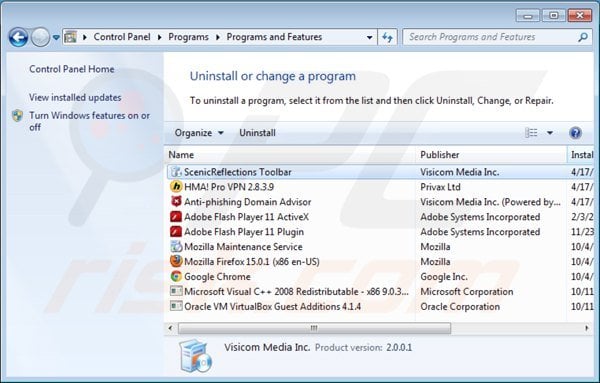Viewport: 600px width, 383px height.
Task: Click the Forward navigation arrow
Action: tap(40, 37)
